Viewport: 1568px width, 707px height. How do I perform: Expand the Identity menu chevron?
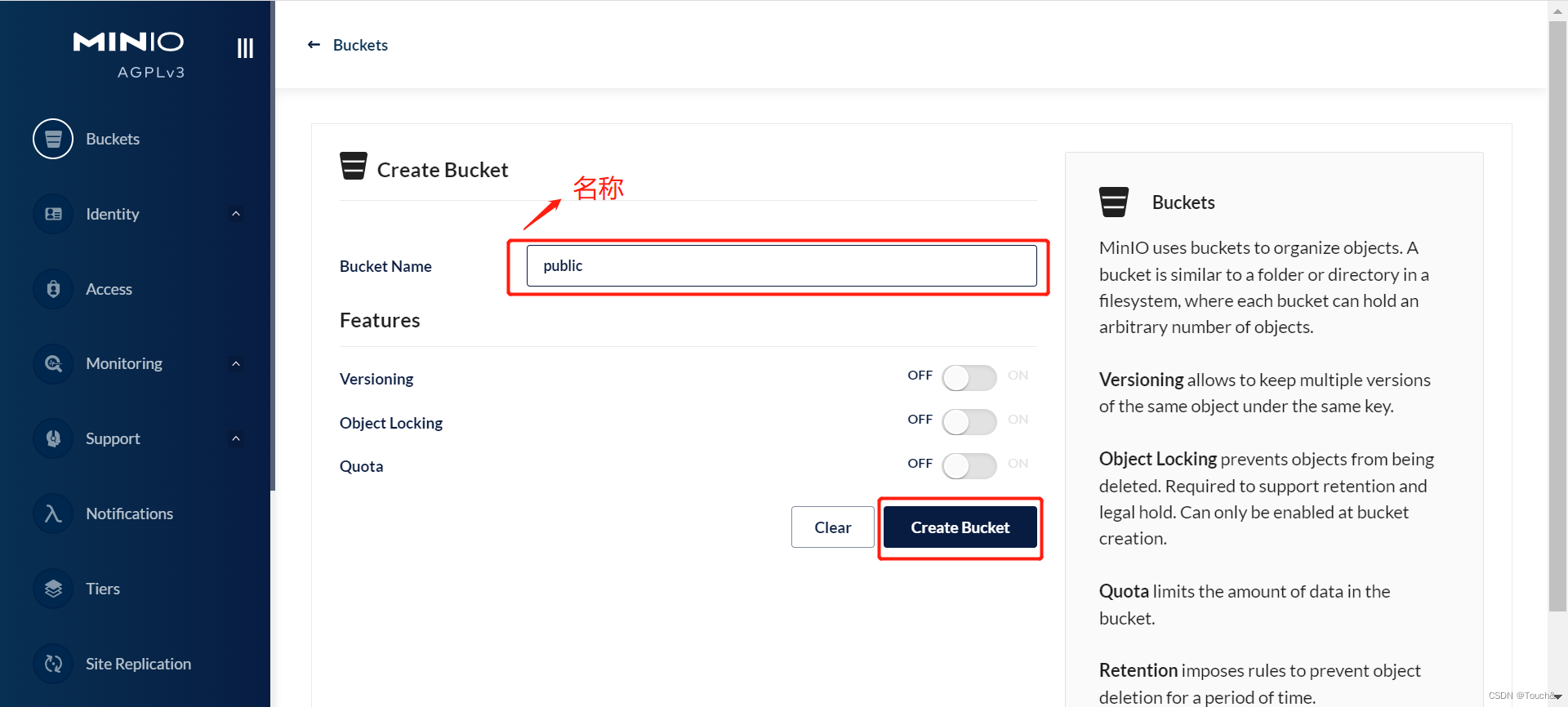point(236,214)
